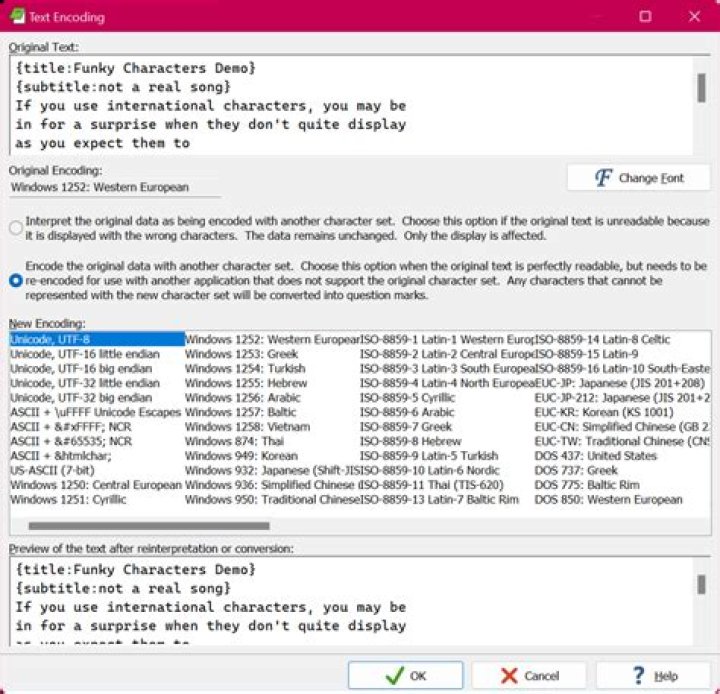Select Windows 1250: Central European
Viewport: 720px width, 694px height.
coord(97,485)
